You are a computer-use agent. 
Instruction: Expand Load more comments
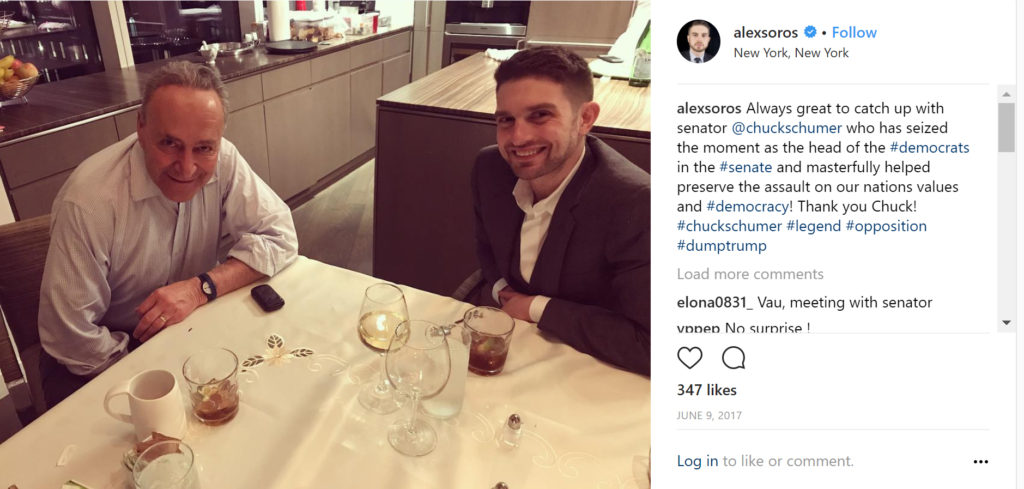pos(750,274)
